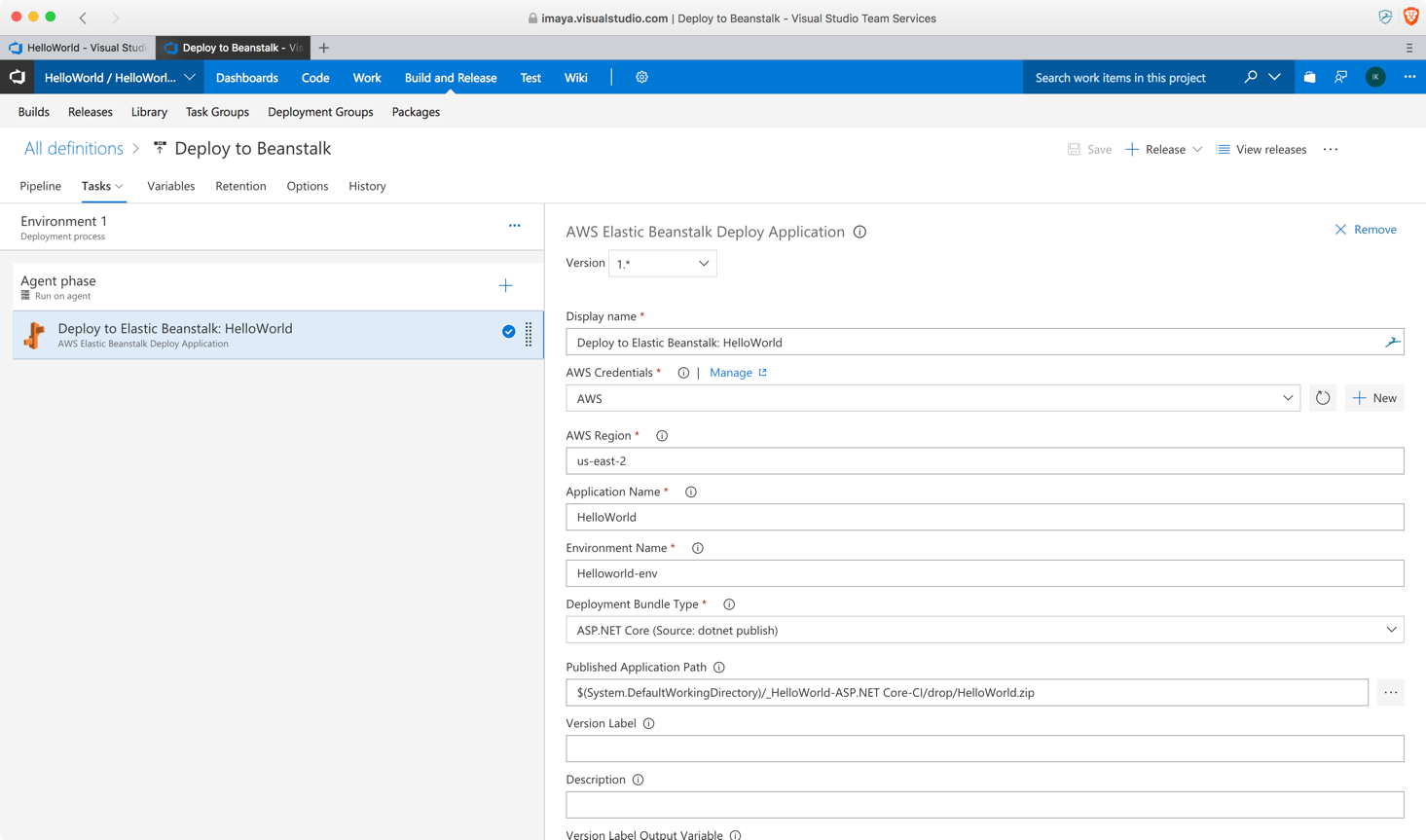Open the marketplace shopping bag icon
The image size is (1426, 840).
coord(1310,77)
